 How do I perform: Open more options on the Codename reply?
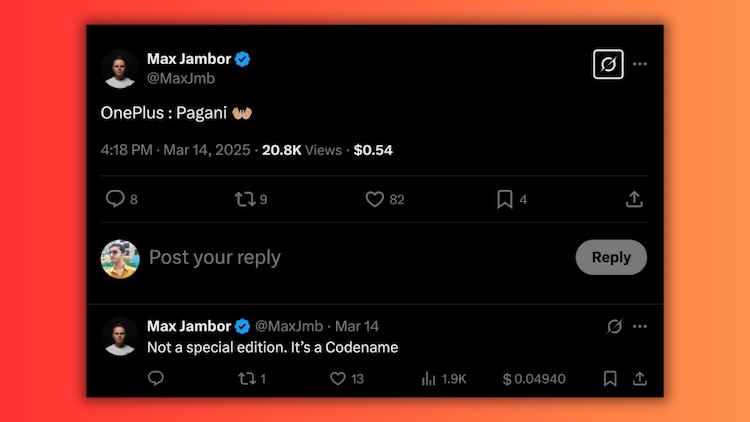(x=640, y=326)
